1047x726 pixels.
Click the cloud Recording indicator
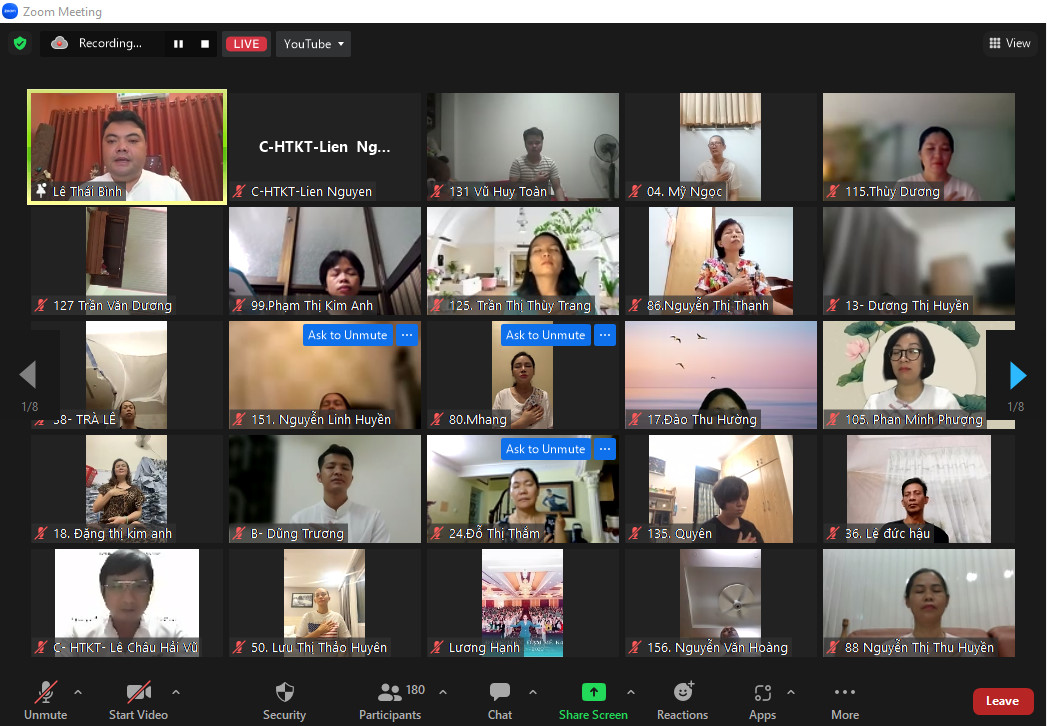click(97, 43)
